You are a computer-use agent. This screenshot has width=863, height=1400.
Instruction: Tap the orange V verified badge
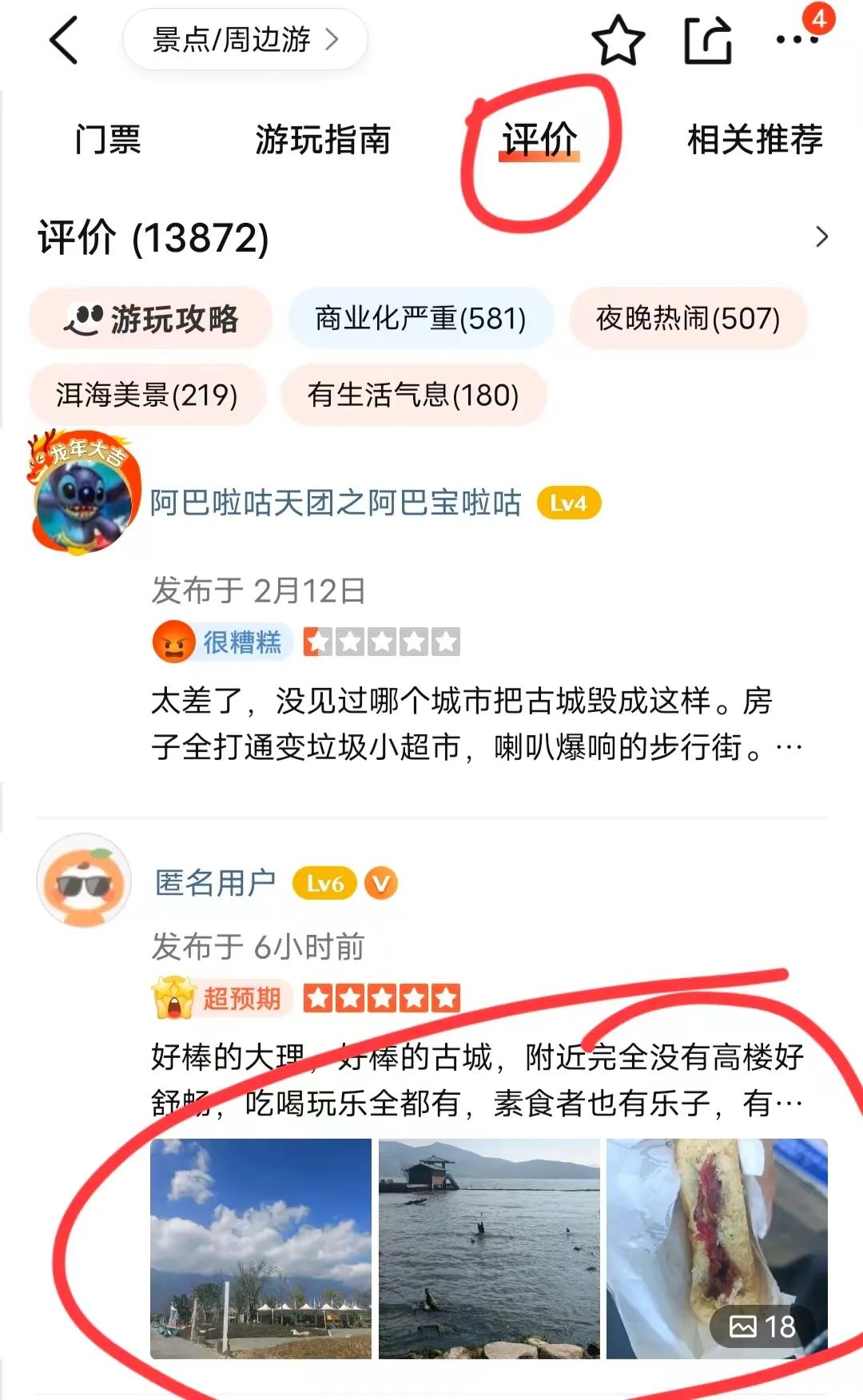point(381,884)
